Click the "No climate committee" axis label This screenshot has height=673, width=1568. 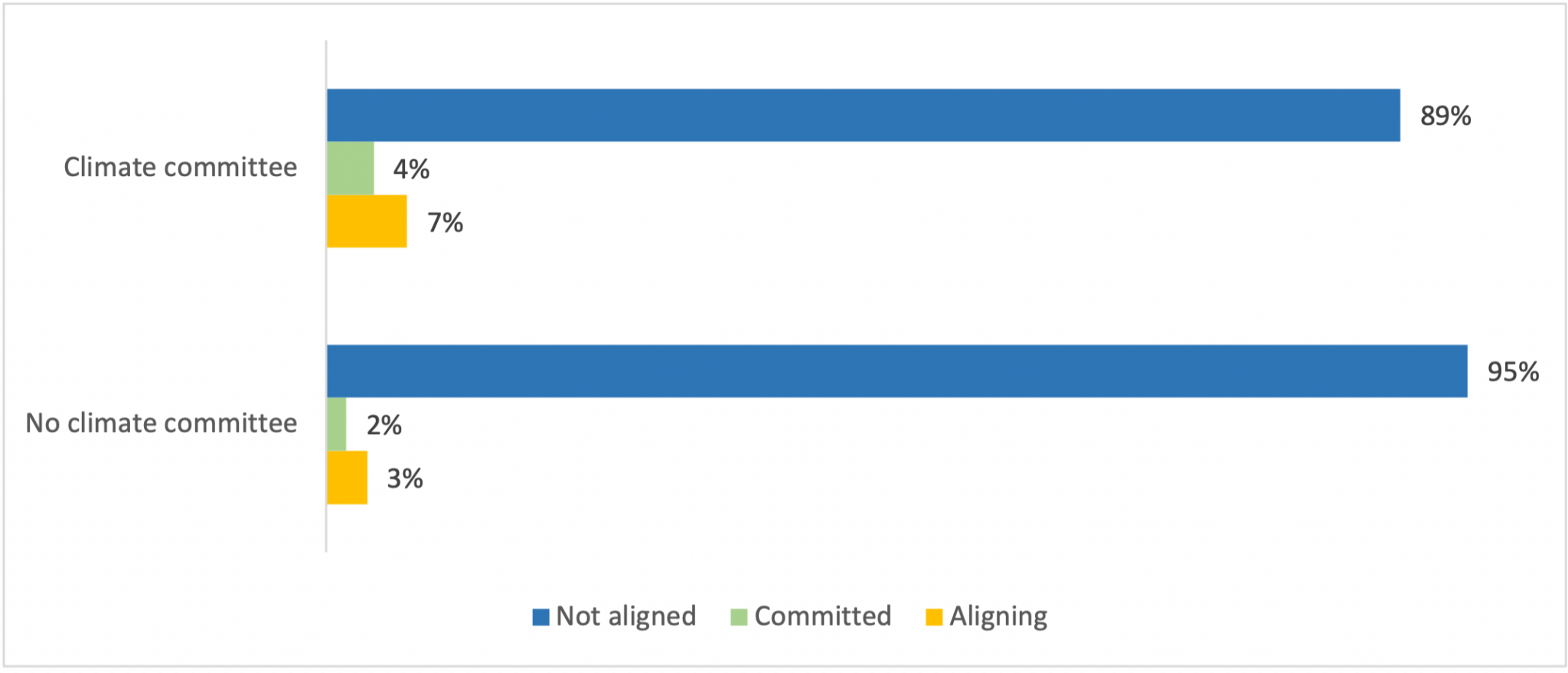tap(161, 423)
